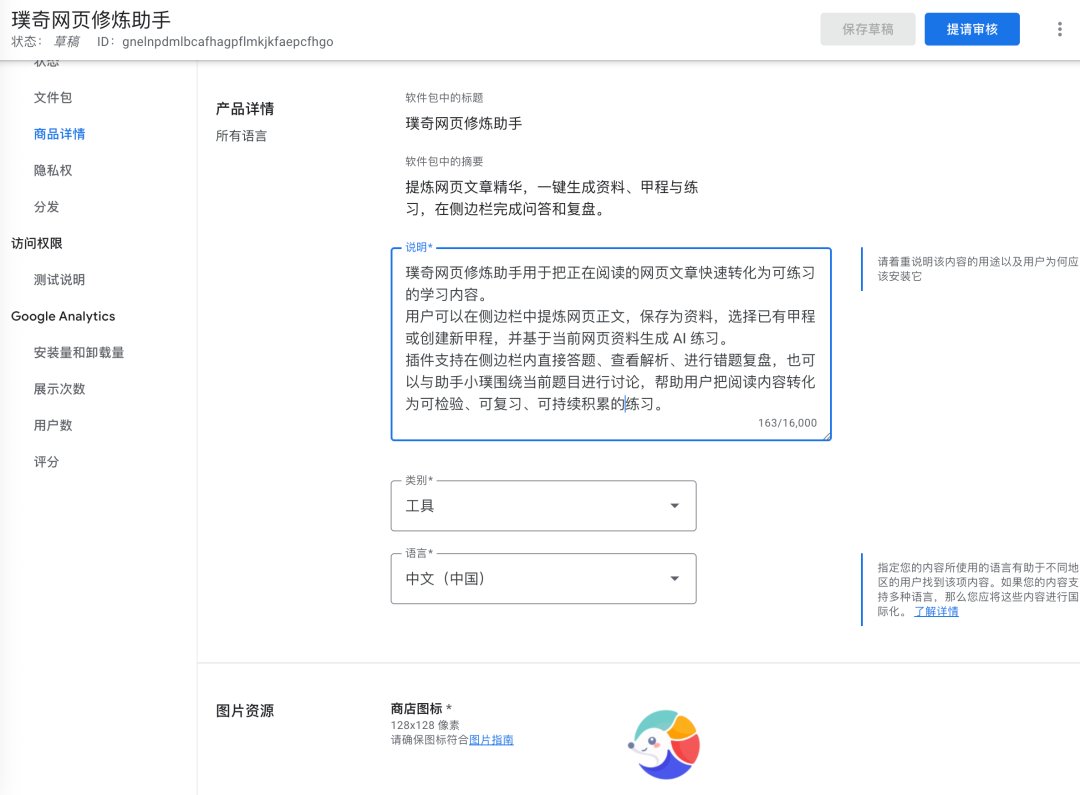Click the 图片资源 section heading
Image resolution: width=1080 pixels, height=795 pixels.
click(x=245, y=711)
